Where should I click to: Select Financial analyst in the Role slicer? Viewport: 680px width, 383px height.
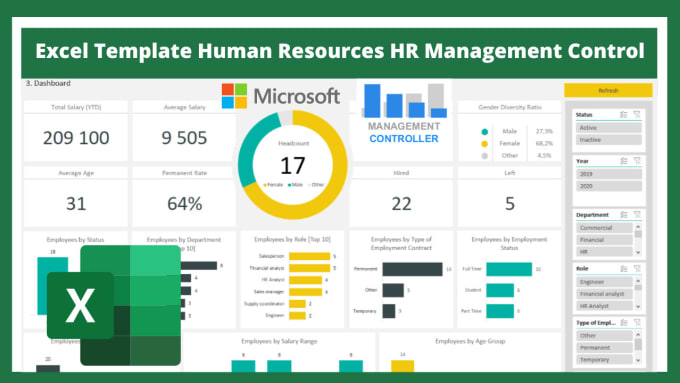604,294
